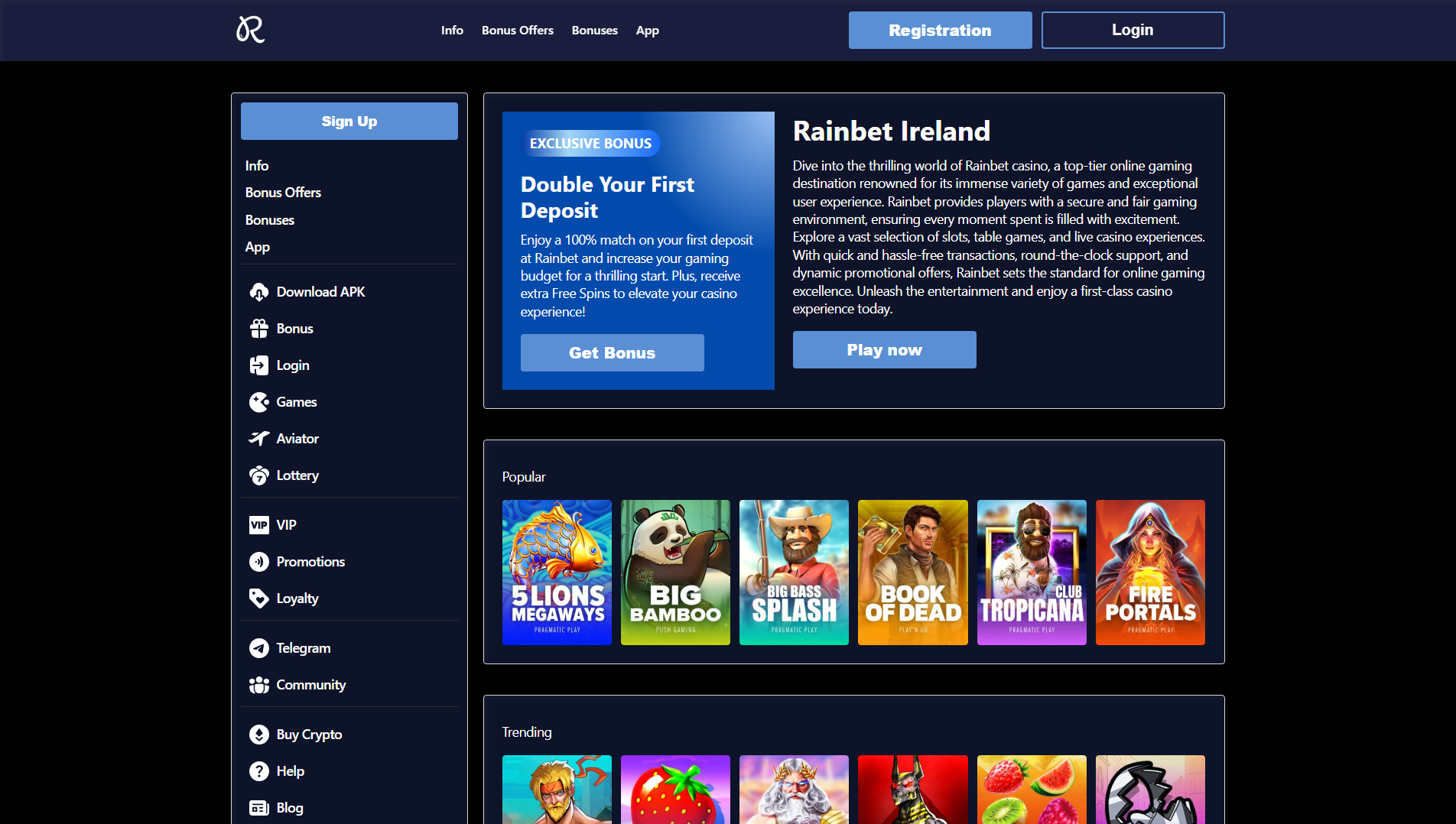Click the Registration button
Screen dimensions: 1456x824
pos(941,31)
